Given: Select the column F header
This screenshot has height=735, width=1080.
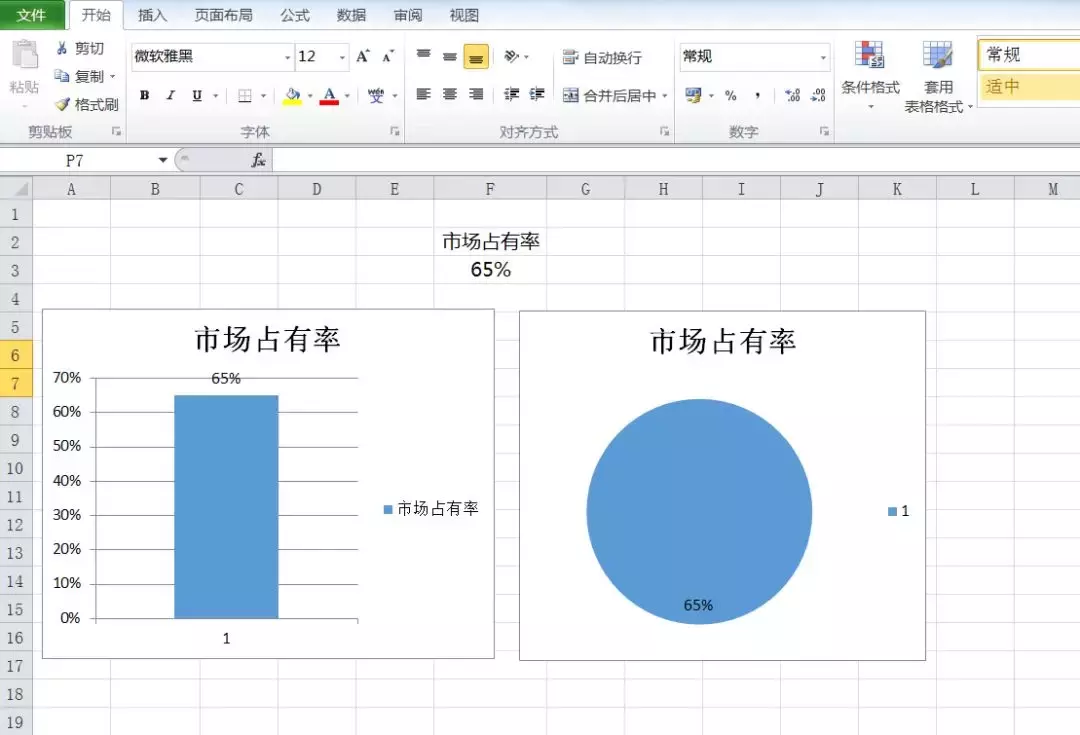Looking at the screenshot, I should [490, 189].
